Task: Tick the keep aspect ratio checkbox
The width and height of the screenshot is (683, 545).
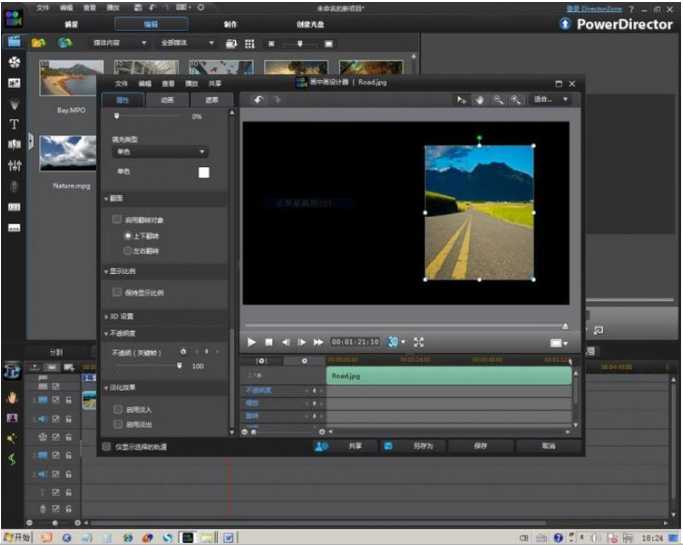Action: click(x=118, y=293)
